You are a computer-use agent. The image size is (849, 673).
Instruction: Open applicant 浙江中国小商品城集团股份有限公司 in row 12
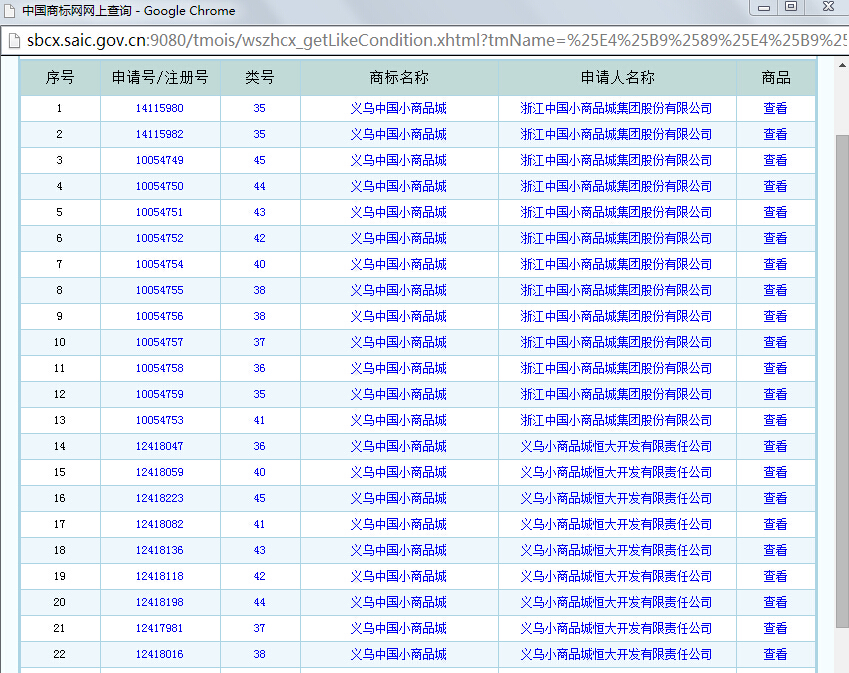click(616, 394)
